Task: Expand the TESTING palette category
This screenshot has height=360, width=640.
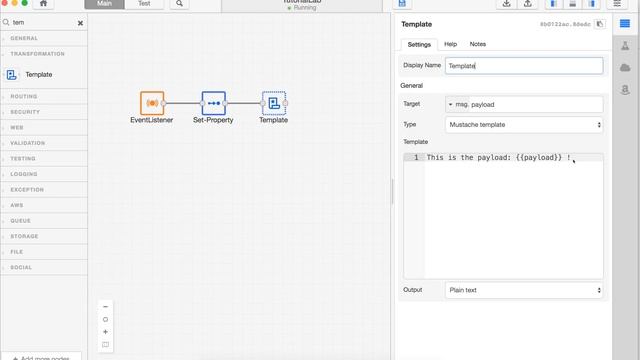Action: (44, 158)
